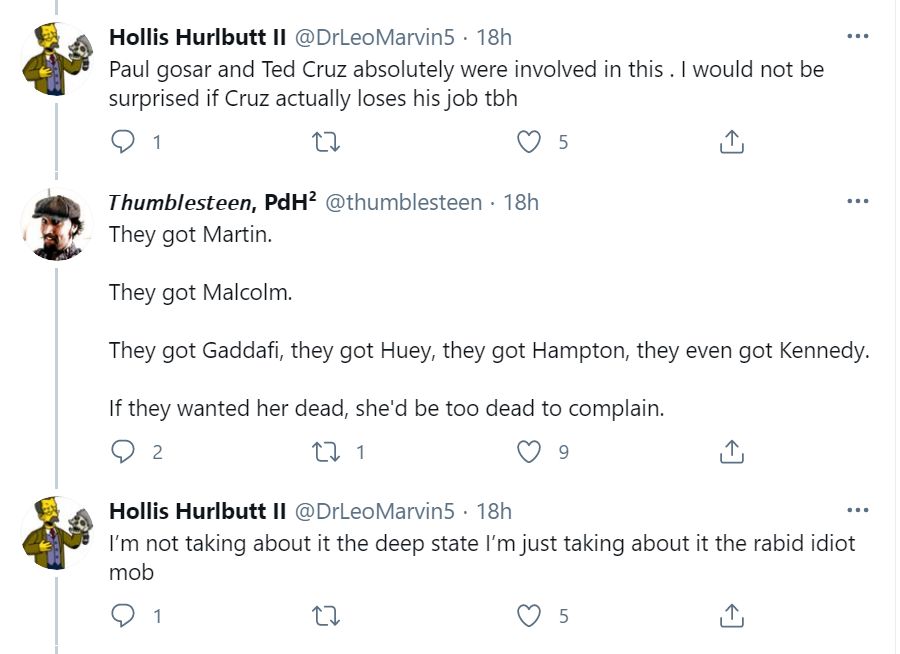Screen dimensions: 900x654
Task: Open more options menu on Thumblesteen's tweet
Action: coord(857,201)
